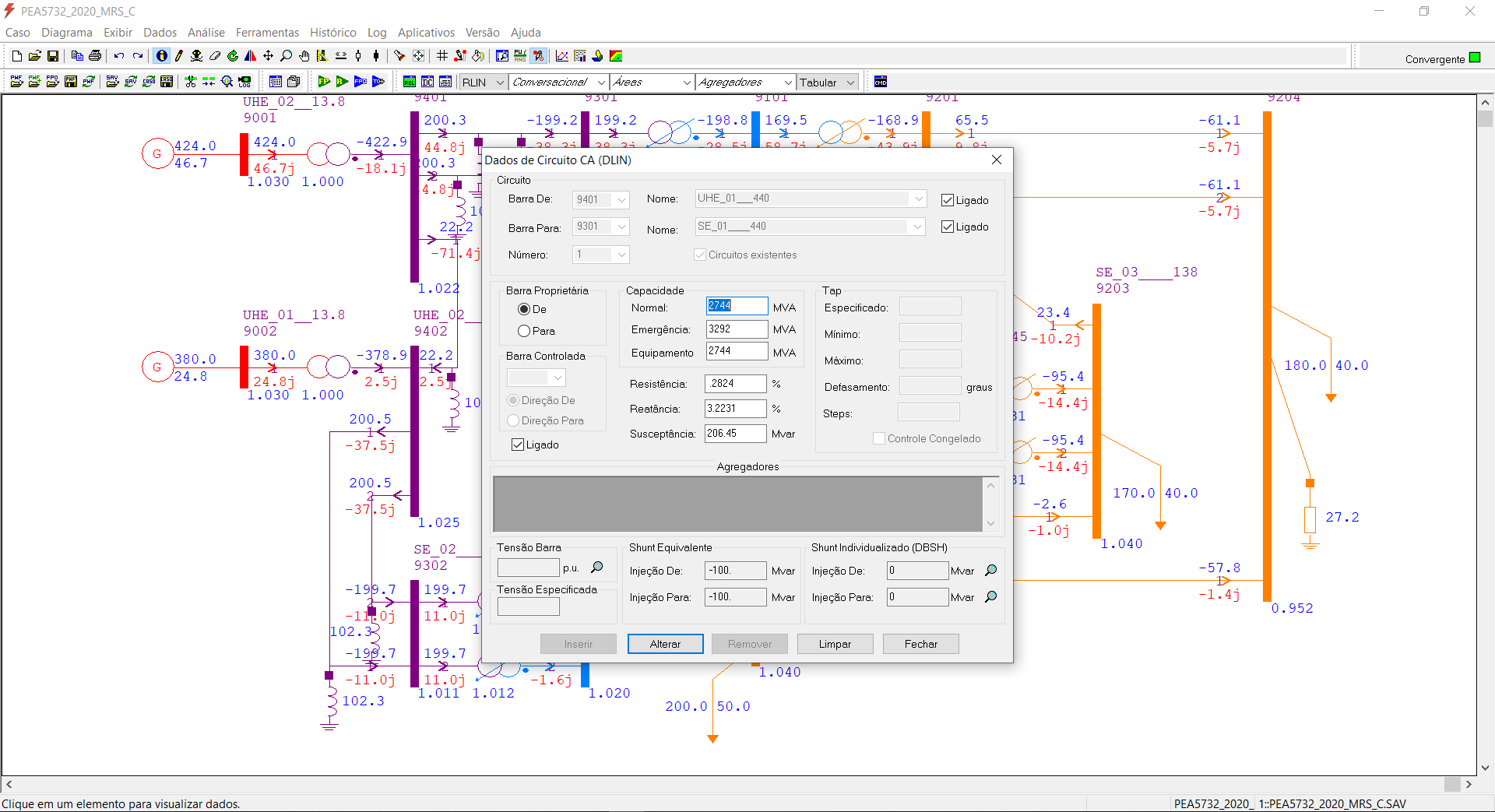Select the Direção De radio option
Image resolution: width=1495 pixels, height=812 pixels.
coord(513,400)
